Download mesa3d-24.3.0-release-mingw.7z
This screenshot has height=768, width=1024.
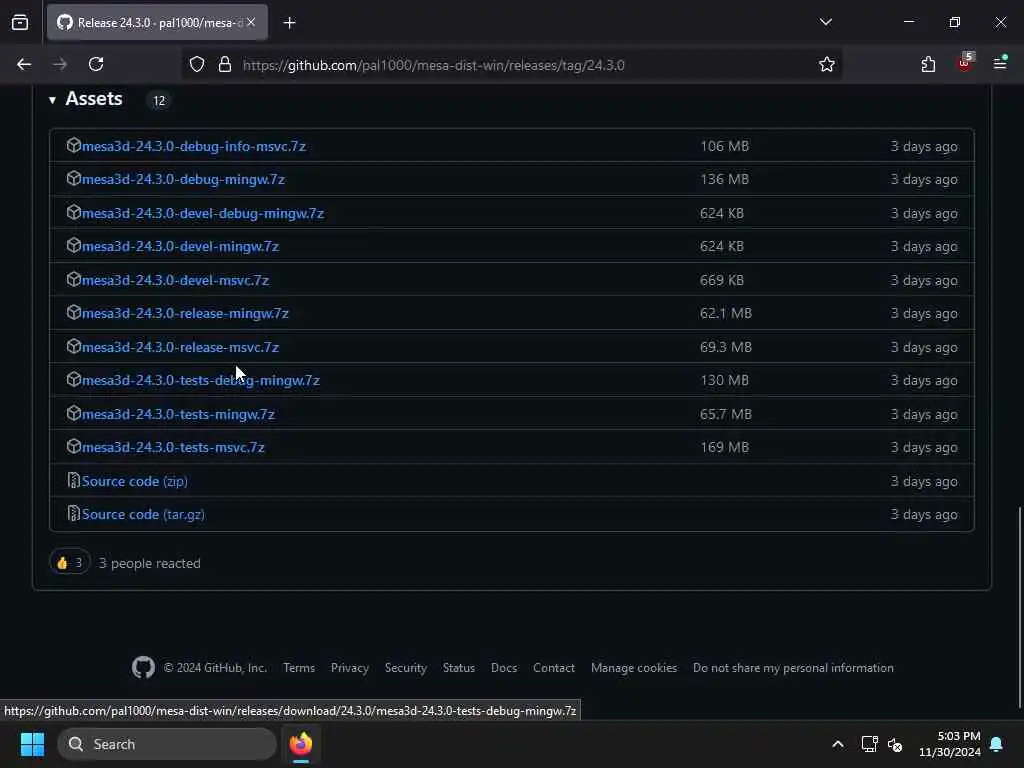185,313
